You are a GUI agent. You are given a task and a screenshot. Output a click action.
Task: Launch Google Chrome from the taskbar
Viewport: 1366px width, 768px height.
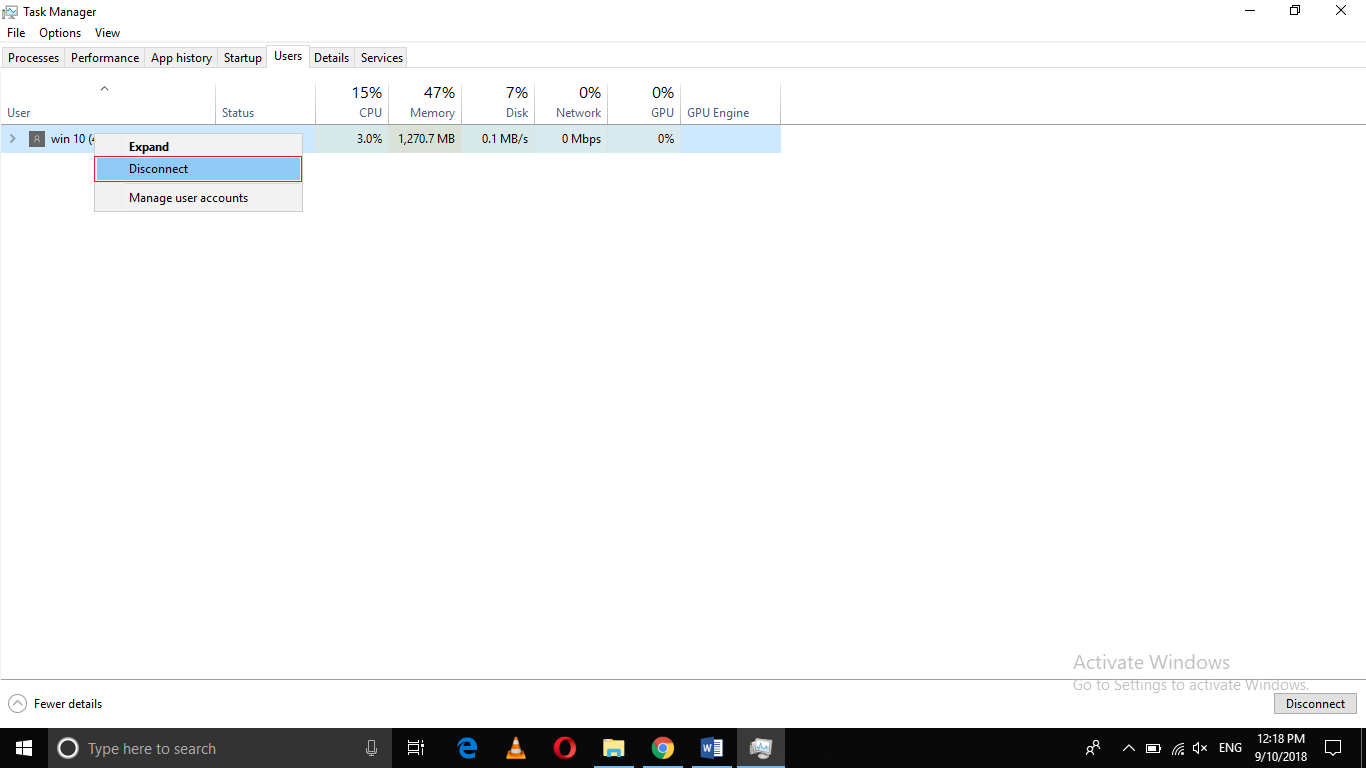(x=663, y=748)
